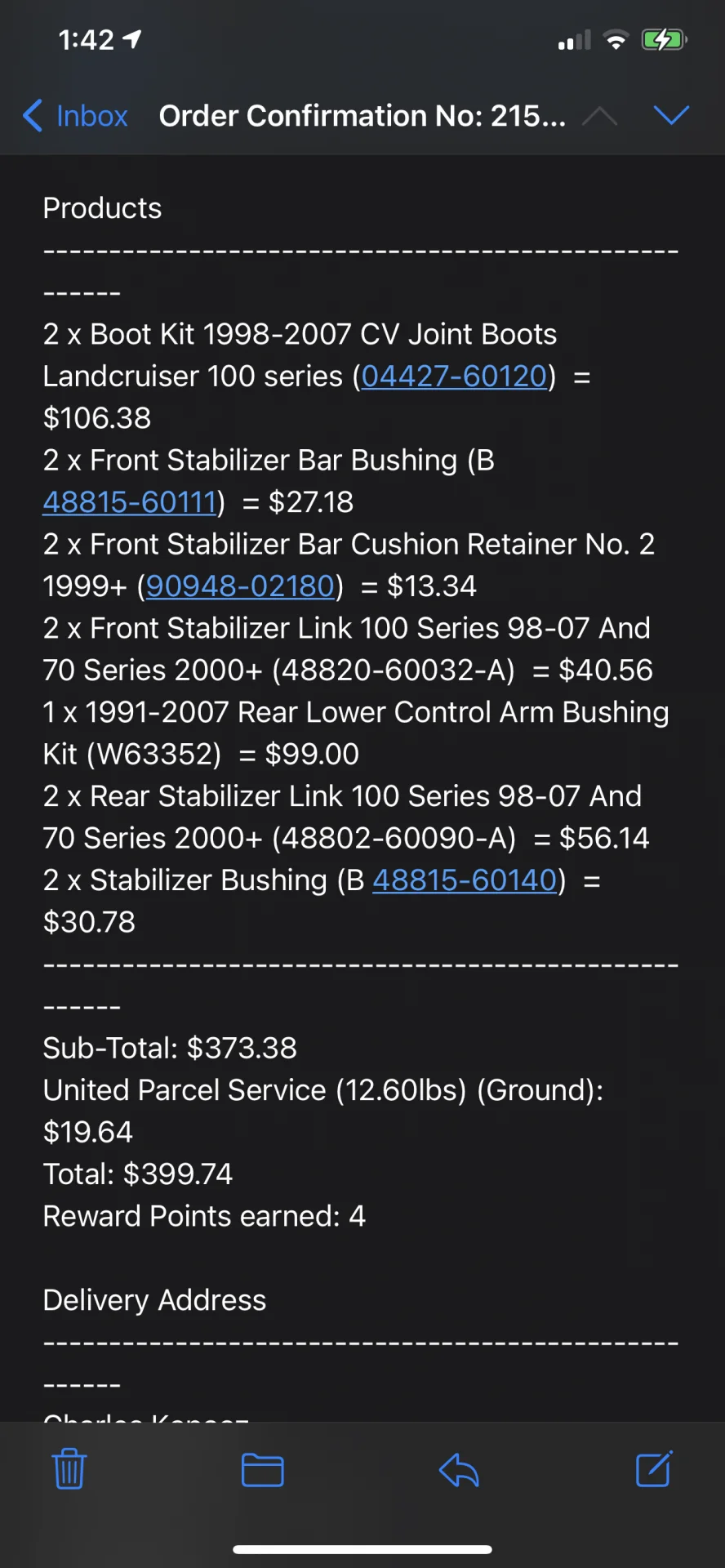
Task: Tap the trash icon to delete email
Action: (x=69, y=1469)
